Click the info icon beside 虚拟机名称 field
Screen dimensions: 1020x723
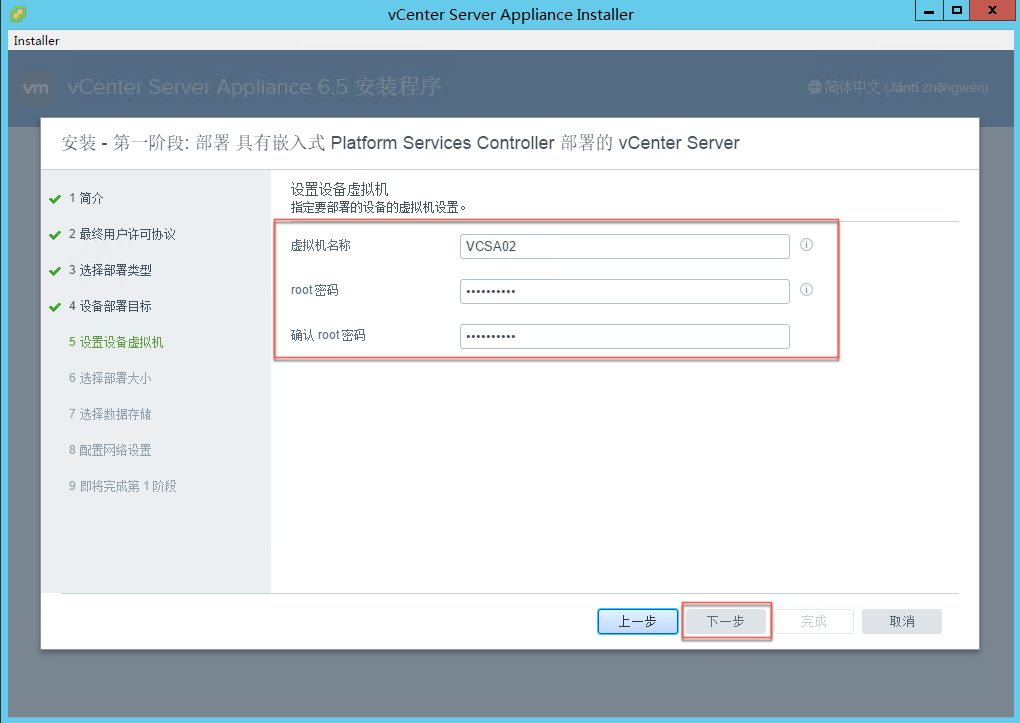pyautogui.click(x=806, y=245)
